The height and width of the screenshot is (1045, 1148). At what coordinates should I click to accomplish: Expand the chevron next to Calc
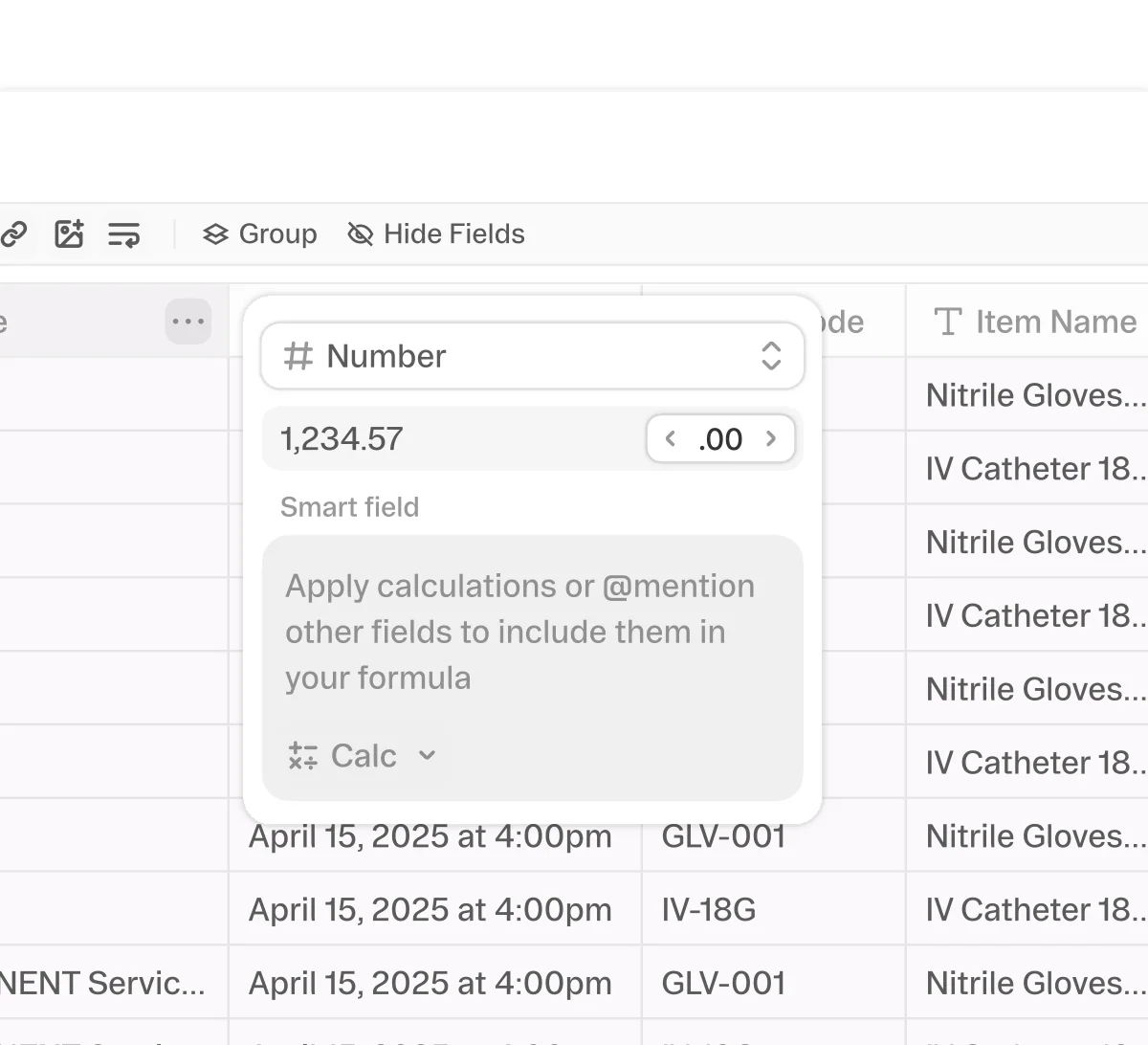pyautogui.click(x=428, y=756)
